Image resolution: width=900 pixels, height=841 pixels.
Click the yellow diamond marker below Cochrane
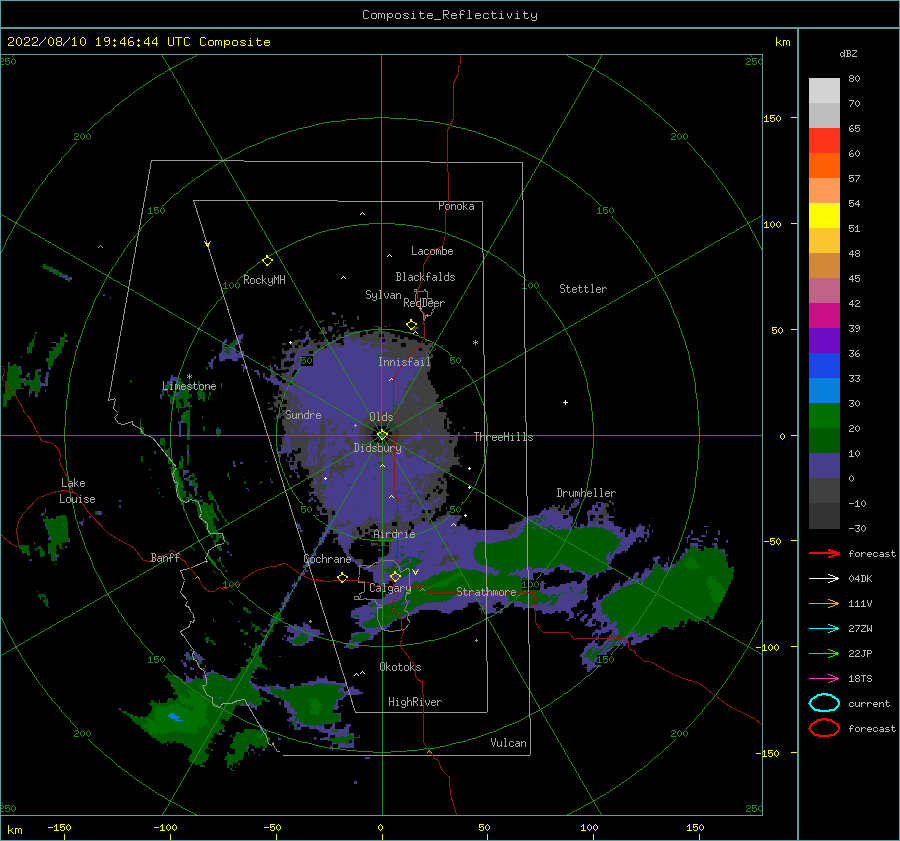(x=342, y=578)
